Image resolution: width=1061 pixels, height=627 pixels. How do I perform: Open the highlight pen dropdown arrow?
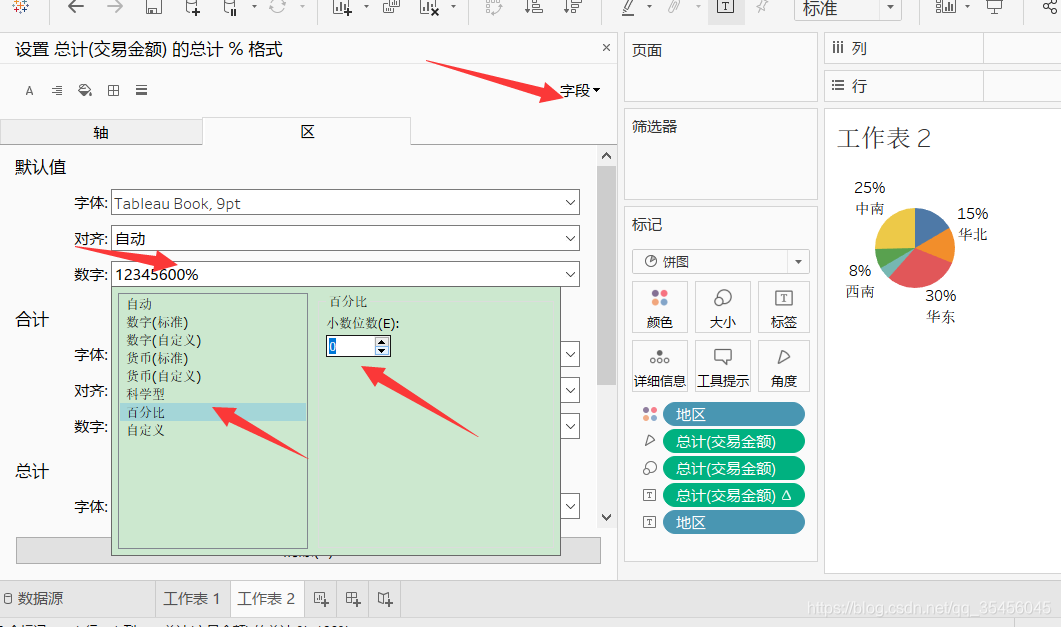click(x=649, y=7)
